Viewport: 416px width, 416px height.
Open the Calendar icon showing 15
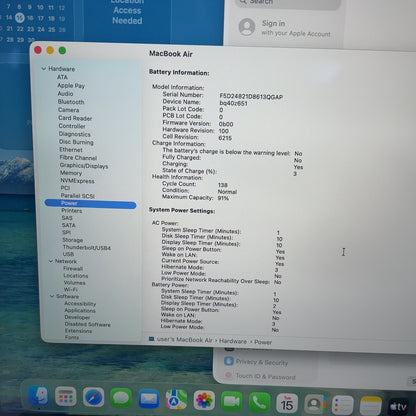(x=287, y=403)
